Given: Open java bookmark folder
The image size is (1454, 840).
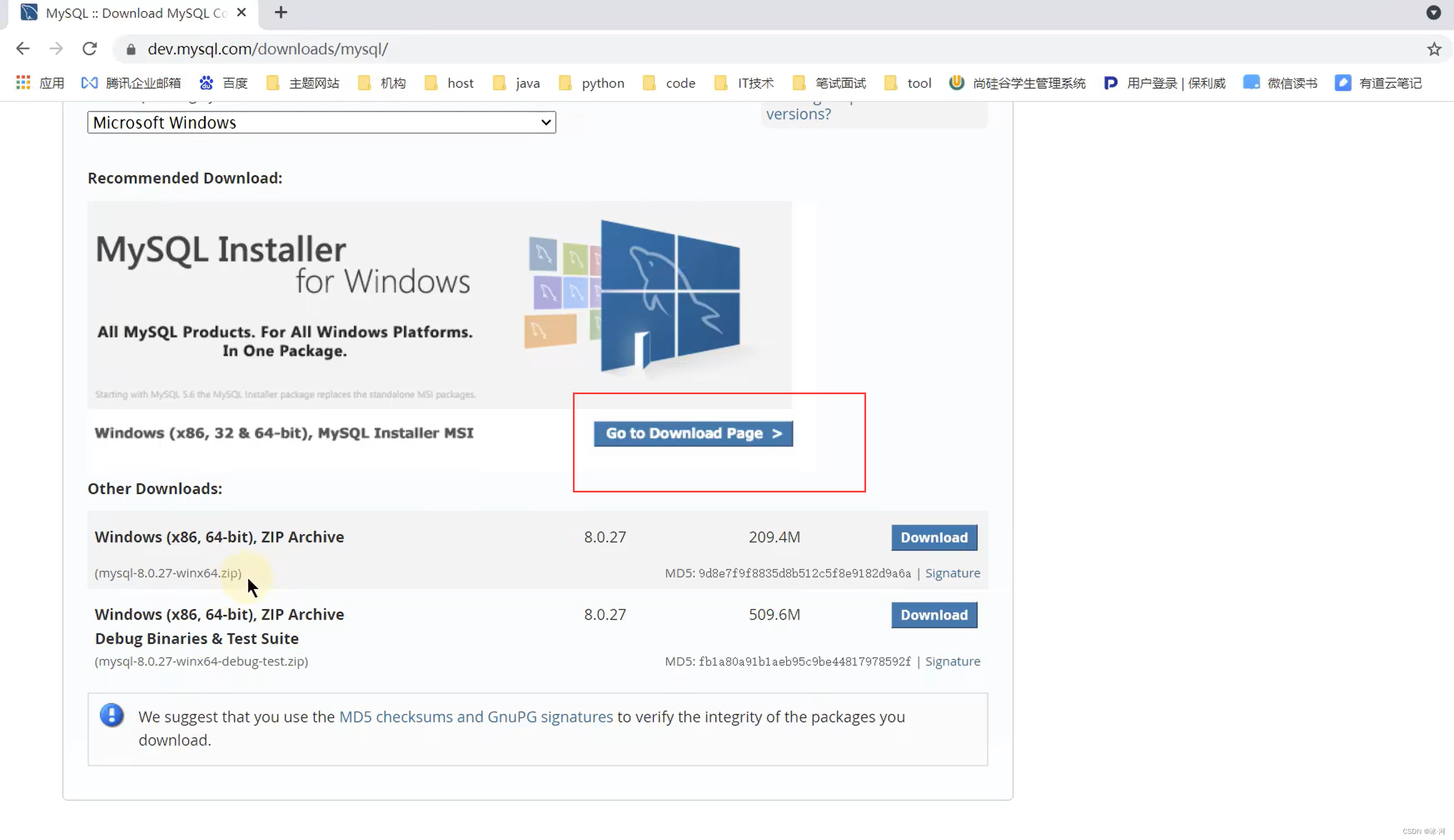Looking at the screenshot, I should 516,83.
